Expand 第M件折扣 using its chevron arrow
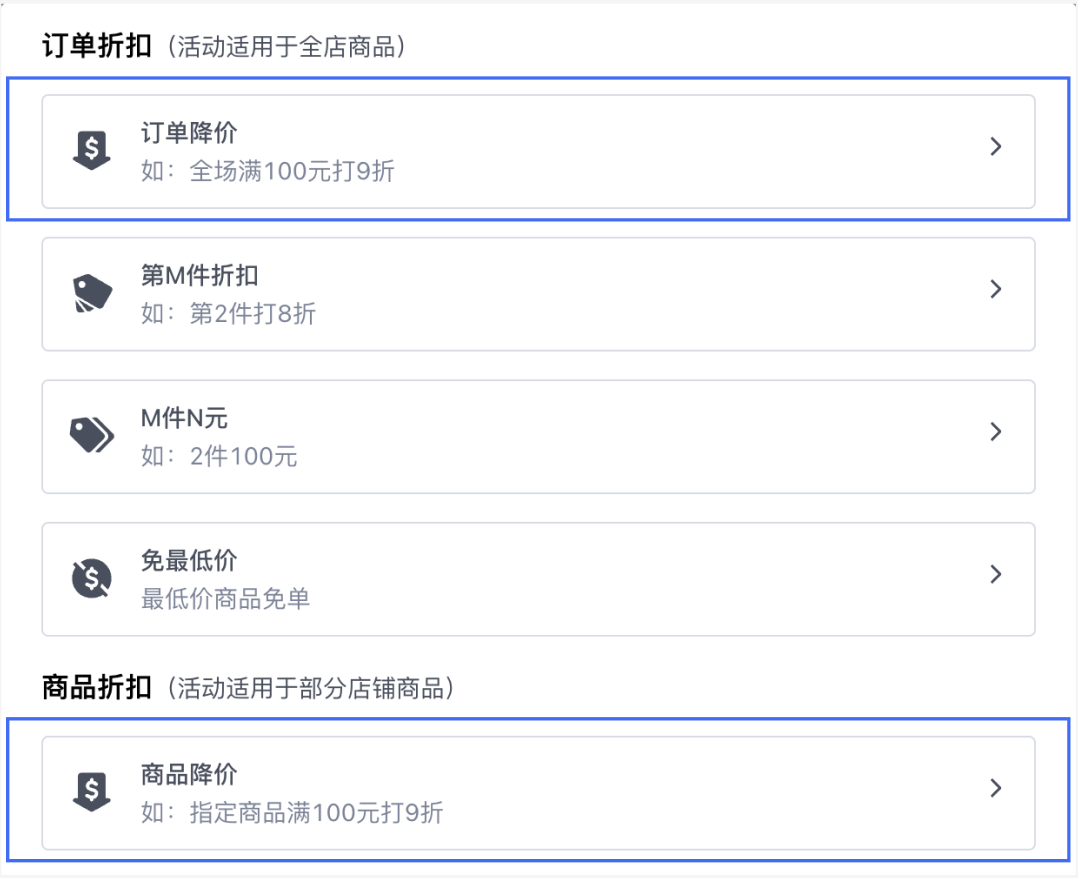The height and width of the screenshot is (878, 1078). pos(996,289)
